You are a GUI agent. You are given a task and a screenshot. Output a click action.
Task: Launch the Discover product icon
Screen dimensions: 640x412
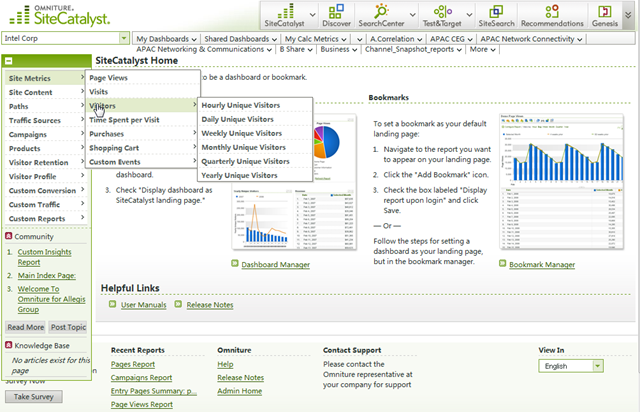coord(336,14)
